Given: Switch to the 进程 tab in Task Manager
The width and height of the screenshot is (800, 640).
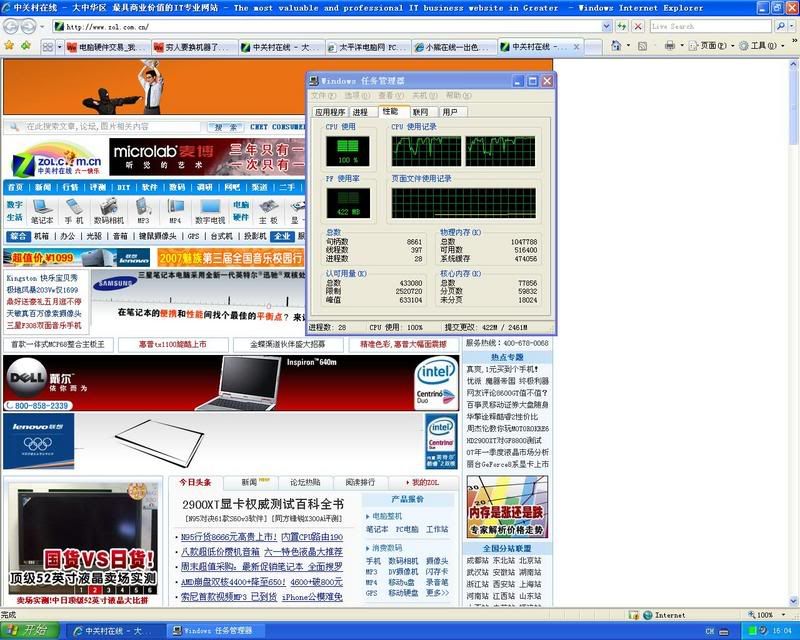Looking at the screenshot, I should click(360, 112).
